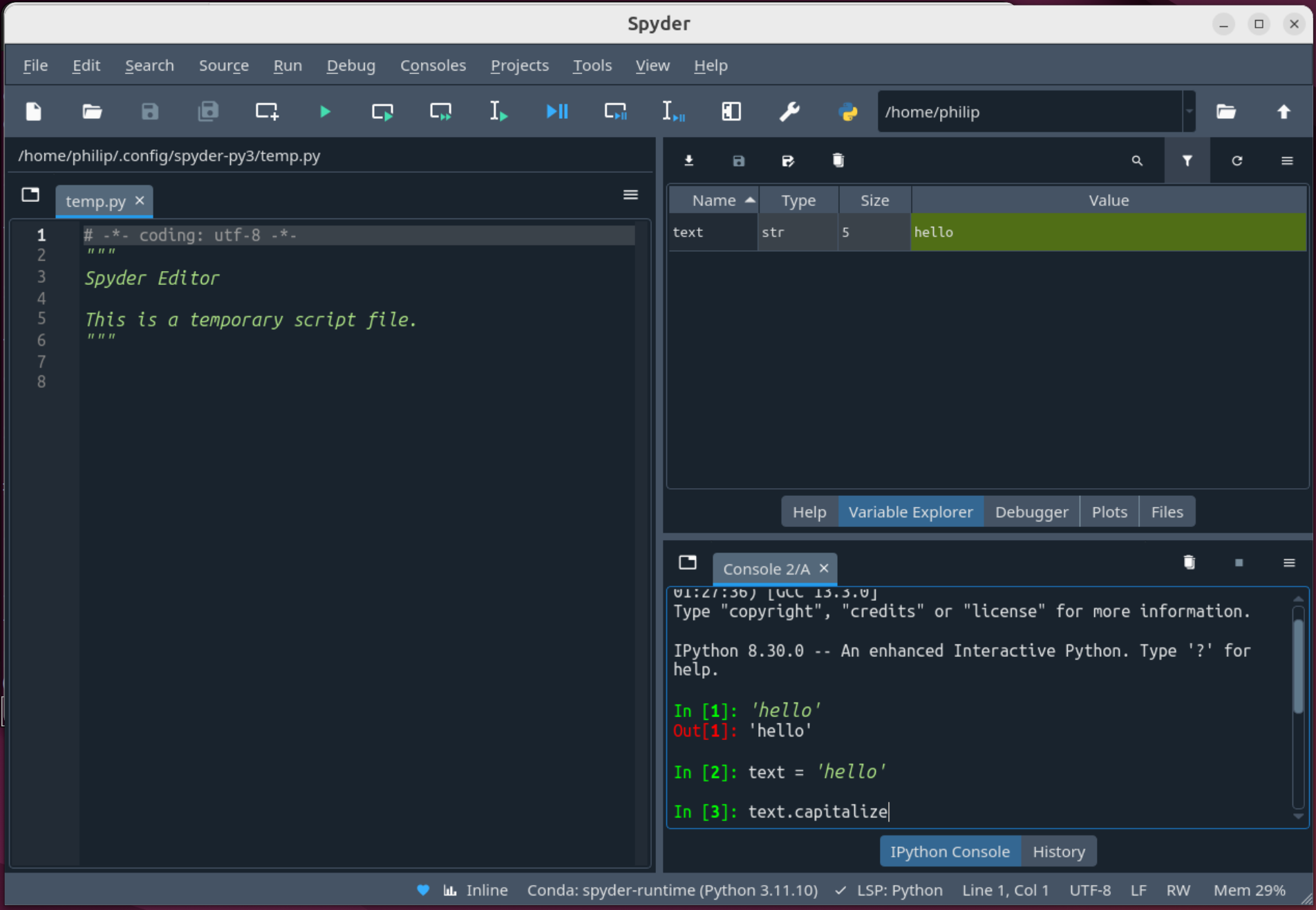Run cell and advance to the next cell
Viewport: 1316px width, 910px height.
click(x=440, y=111)
